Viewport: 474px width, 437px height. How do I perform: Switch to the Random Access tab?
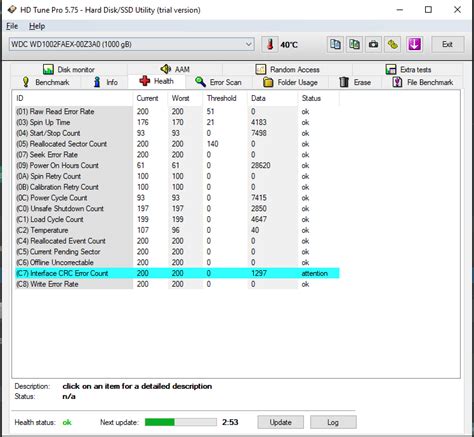(287, 69)
